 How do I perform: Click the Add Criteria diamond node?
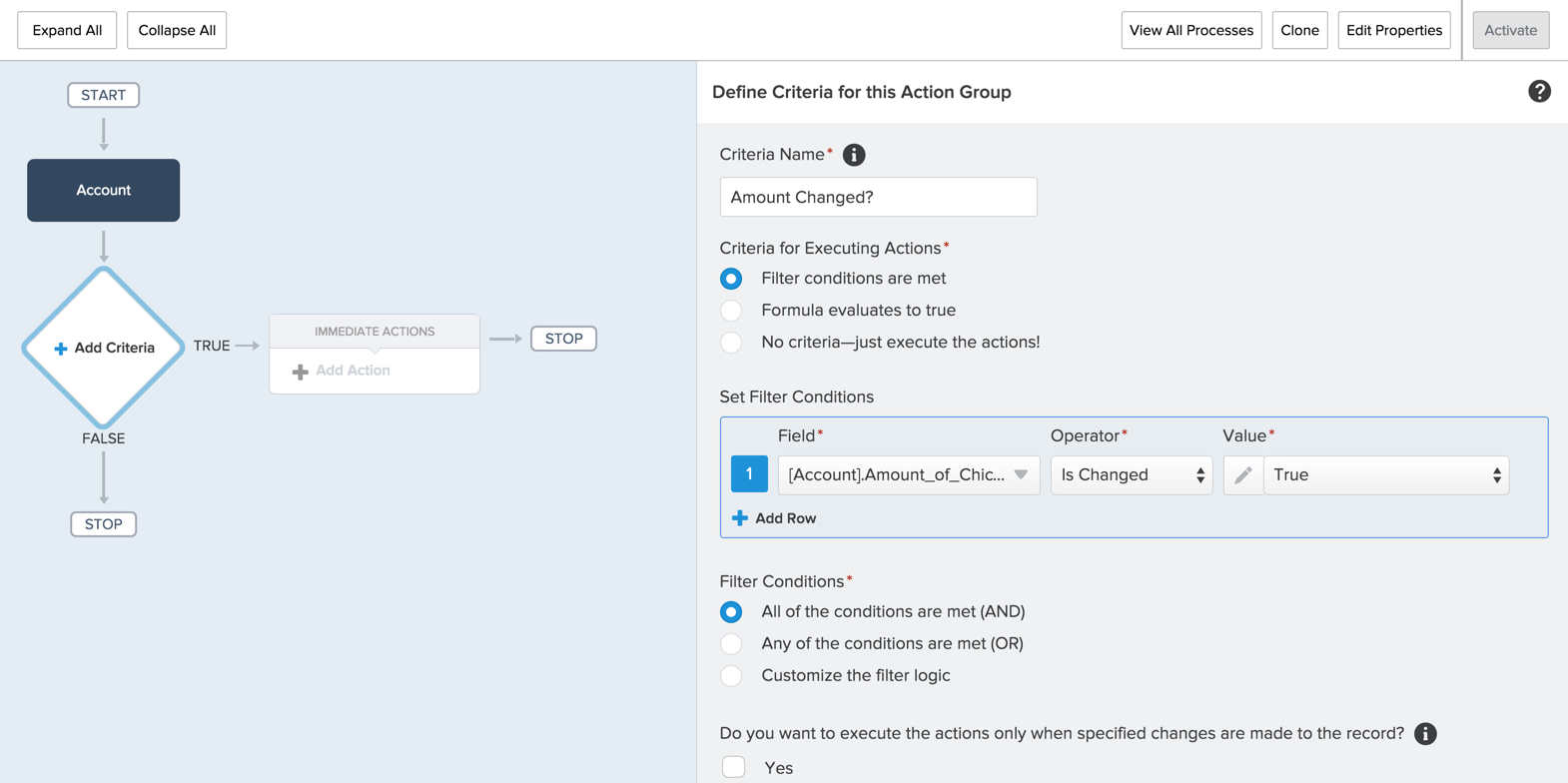coord(104,348)
